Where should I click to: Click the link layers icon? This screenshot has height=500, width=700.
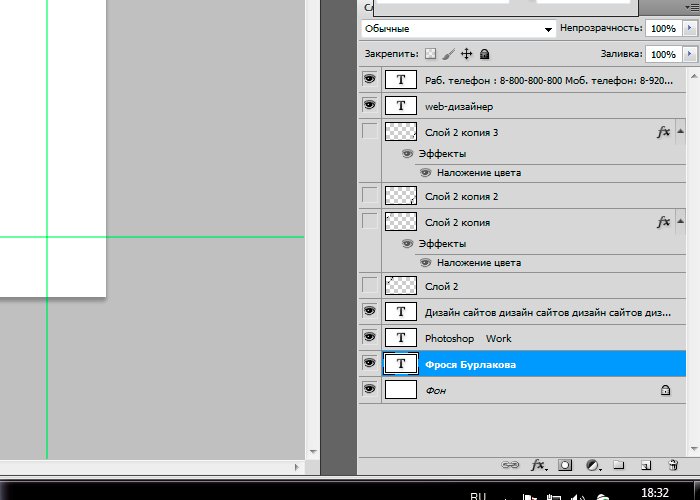tap(511, 465)
